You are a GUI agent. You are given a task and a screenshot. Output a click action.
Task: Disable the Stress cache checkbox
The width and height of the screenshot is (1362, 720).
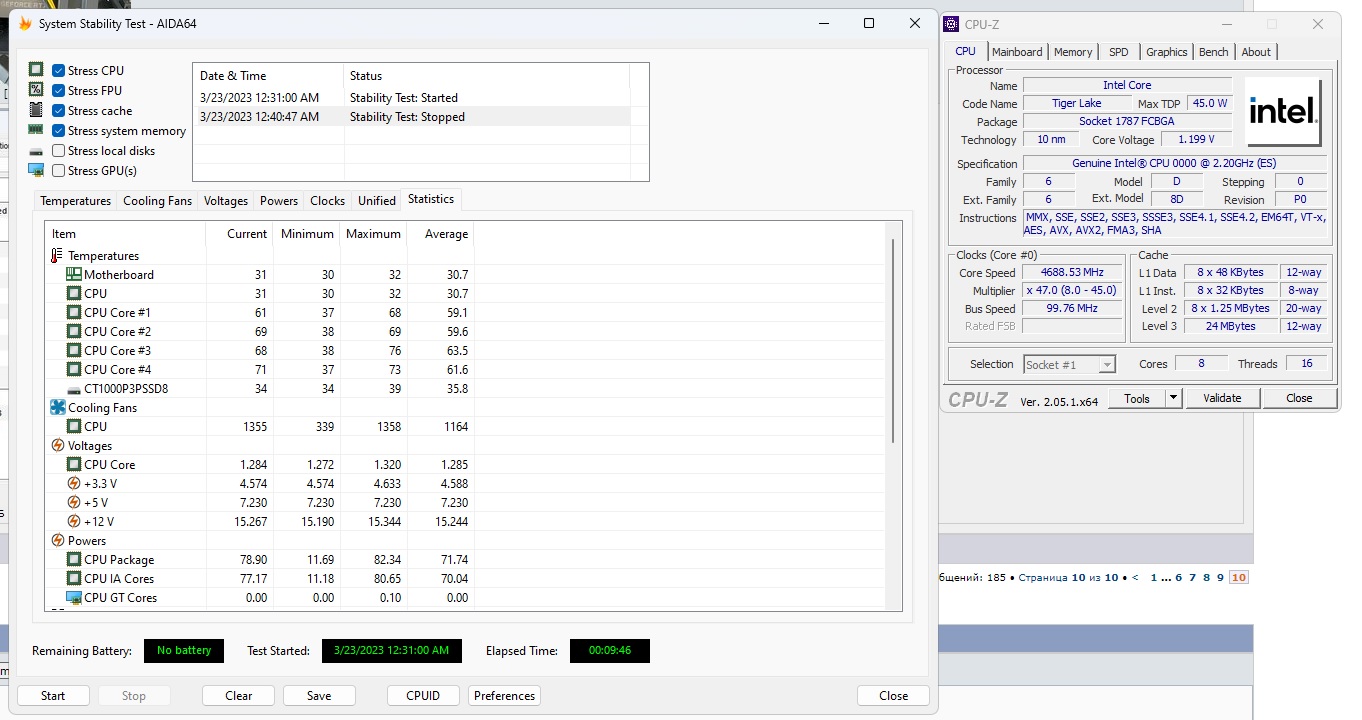pyautogui.click(x=59, y=111)
